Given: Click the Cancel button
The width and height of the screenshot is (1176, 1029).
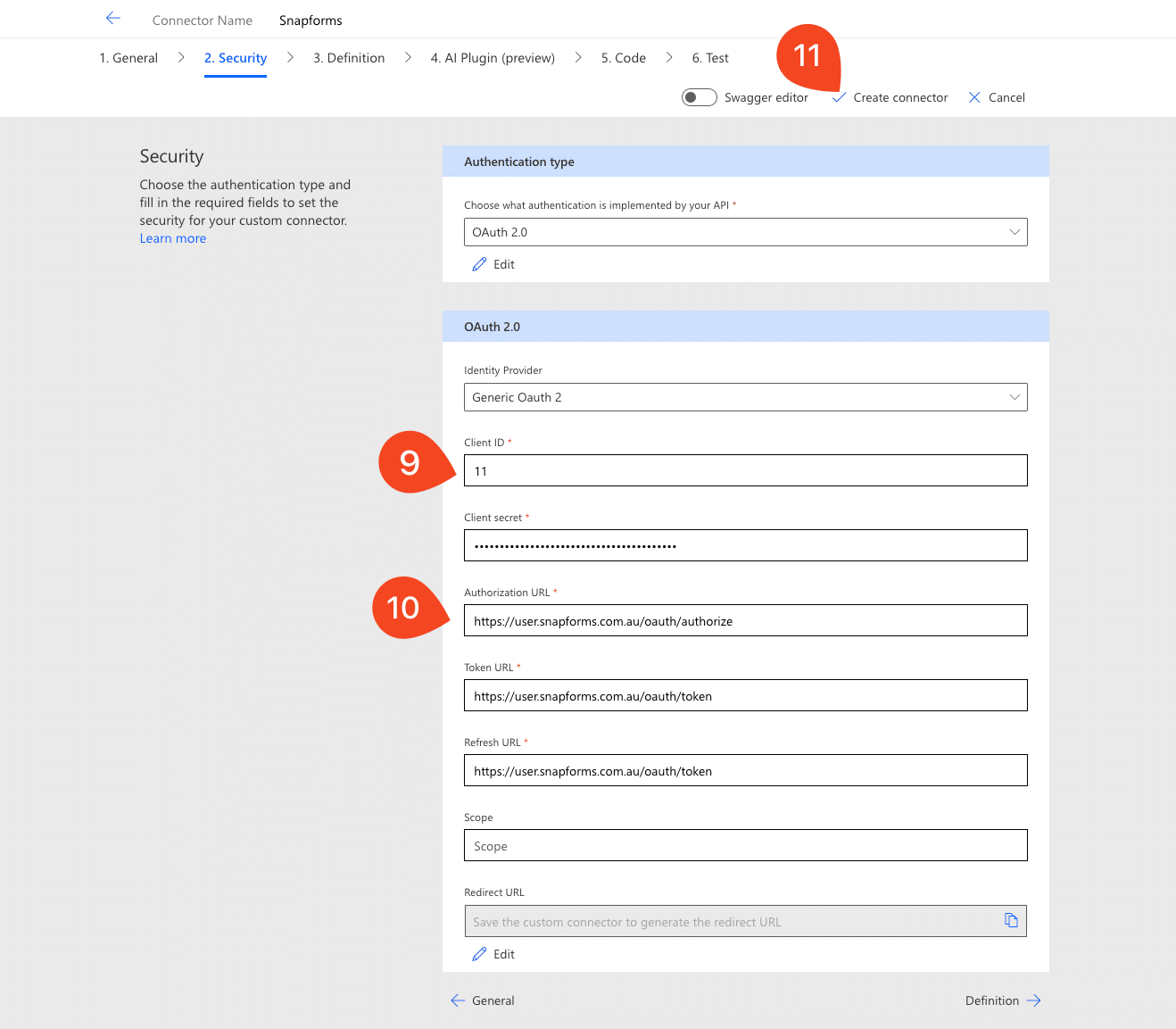Looking at the screenshot, I should point(997,97).
